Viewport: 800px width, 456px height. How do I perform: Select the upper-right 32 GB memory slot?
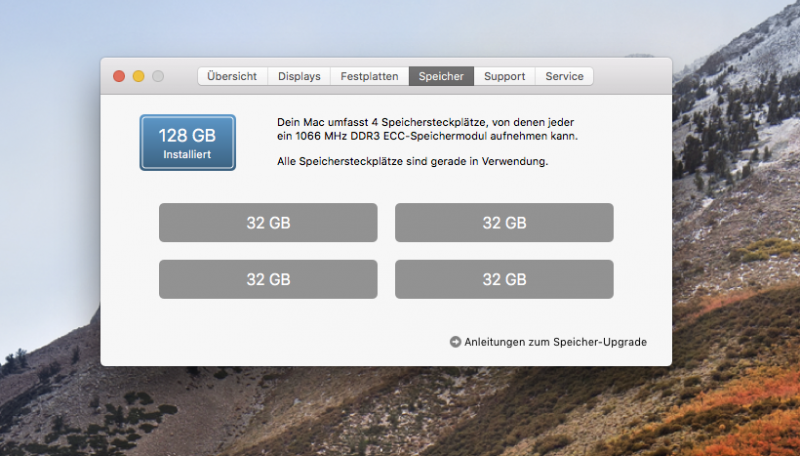[504, 223]
